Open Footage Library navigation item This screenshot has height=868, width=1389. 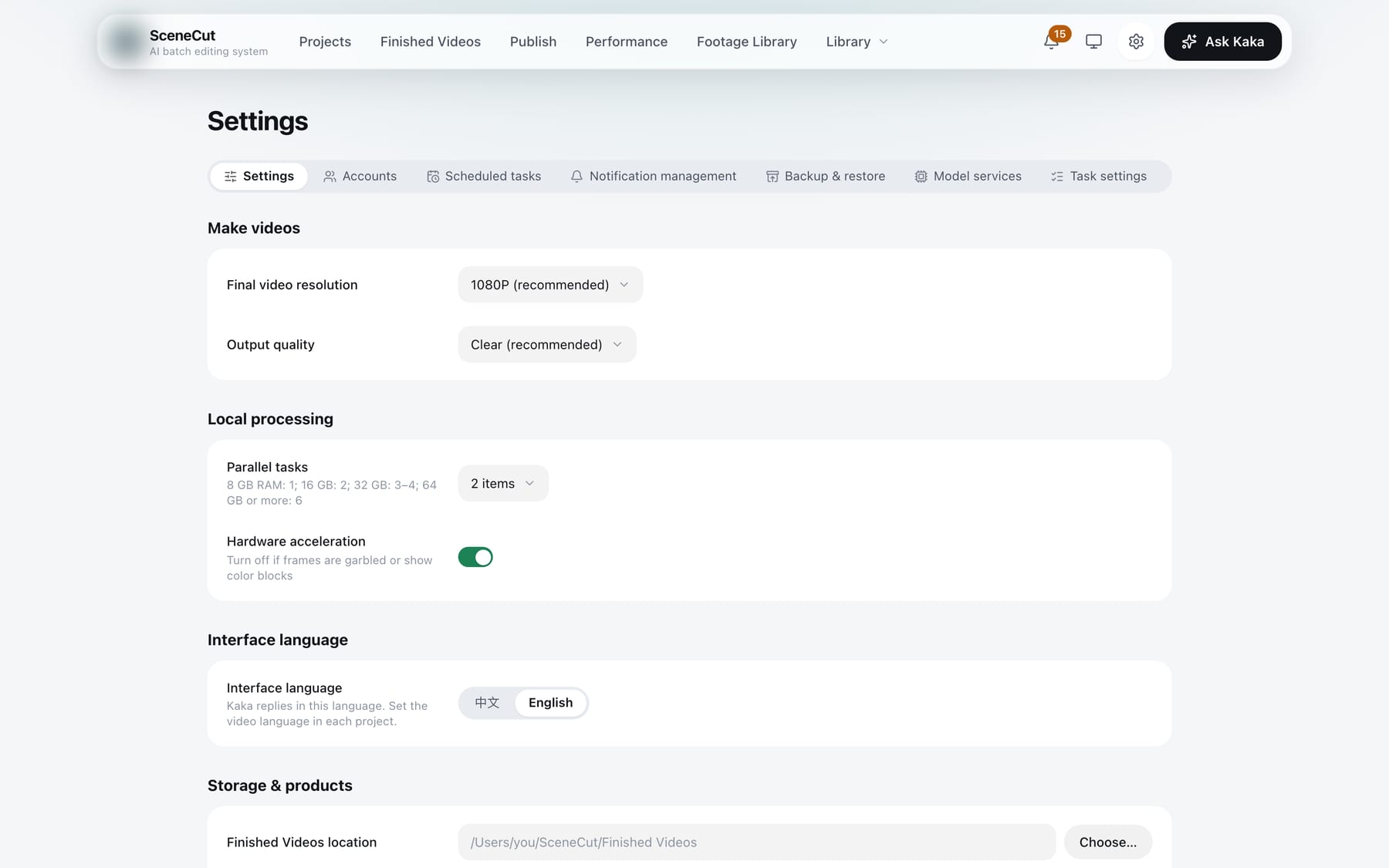point(747,42)
